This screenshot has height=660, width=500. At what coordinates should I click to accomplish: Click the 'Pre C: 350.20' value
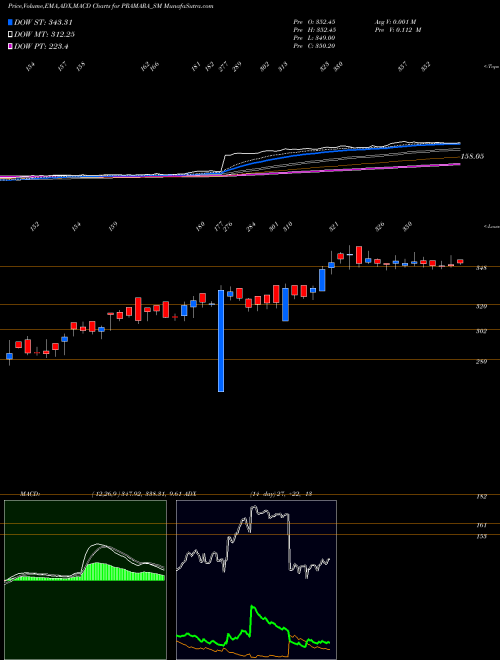314,46
